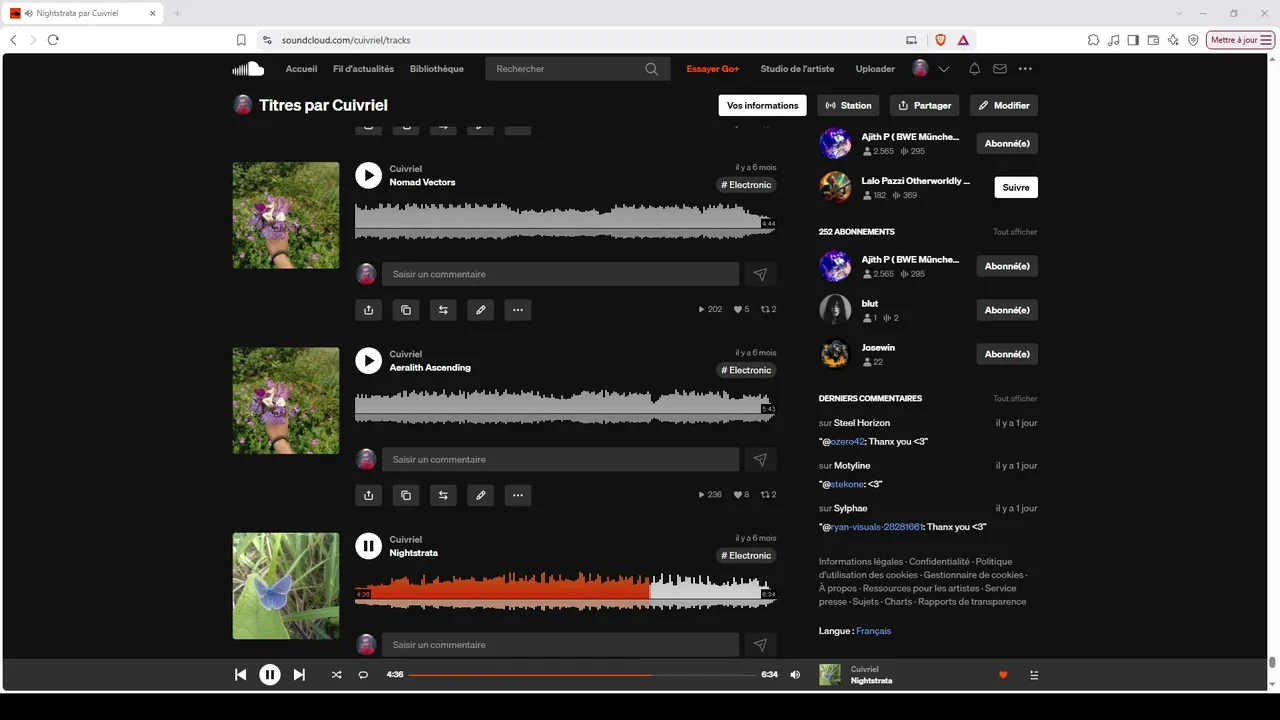Image resolution: width=1280 pixels, height=720 pixels.
Task: Open the Steel Horizon comment link
Action: 862,423
